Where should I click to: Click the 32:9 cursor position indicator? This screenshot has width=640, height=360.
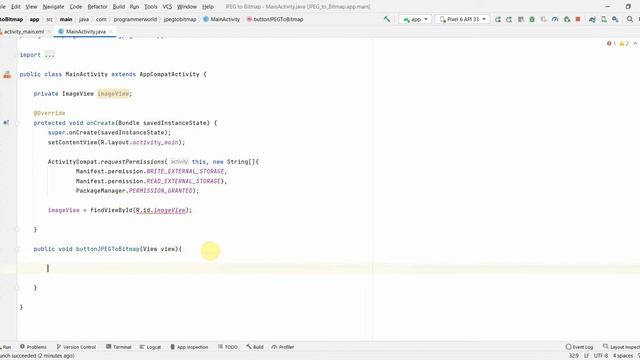[x=573, y=356]
